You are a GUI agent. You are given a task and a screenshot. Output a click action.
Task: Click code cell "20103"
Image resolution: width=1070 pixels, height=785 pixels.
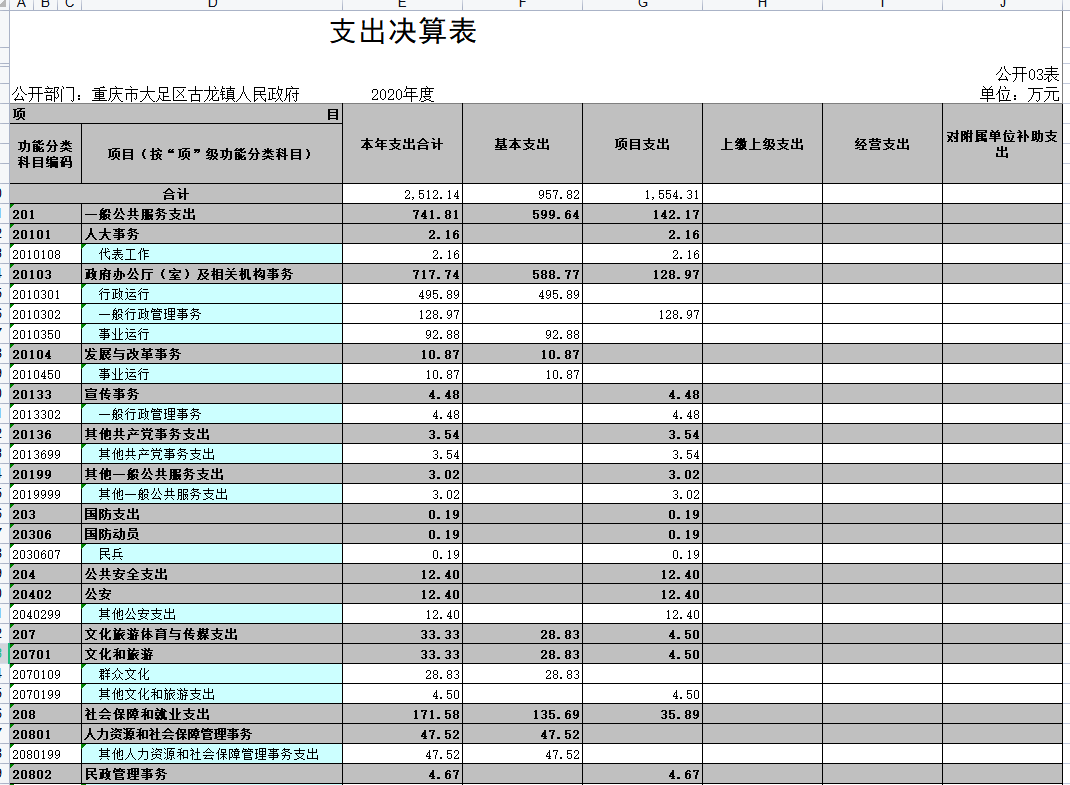45,274
